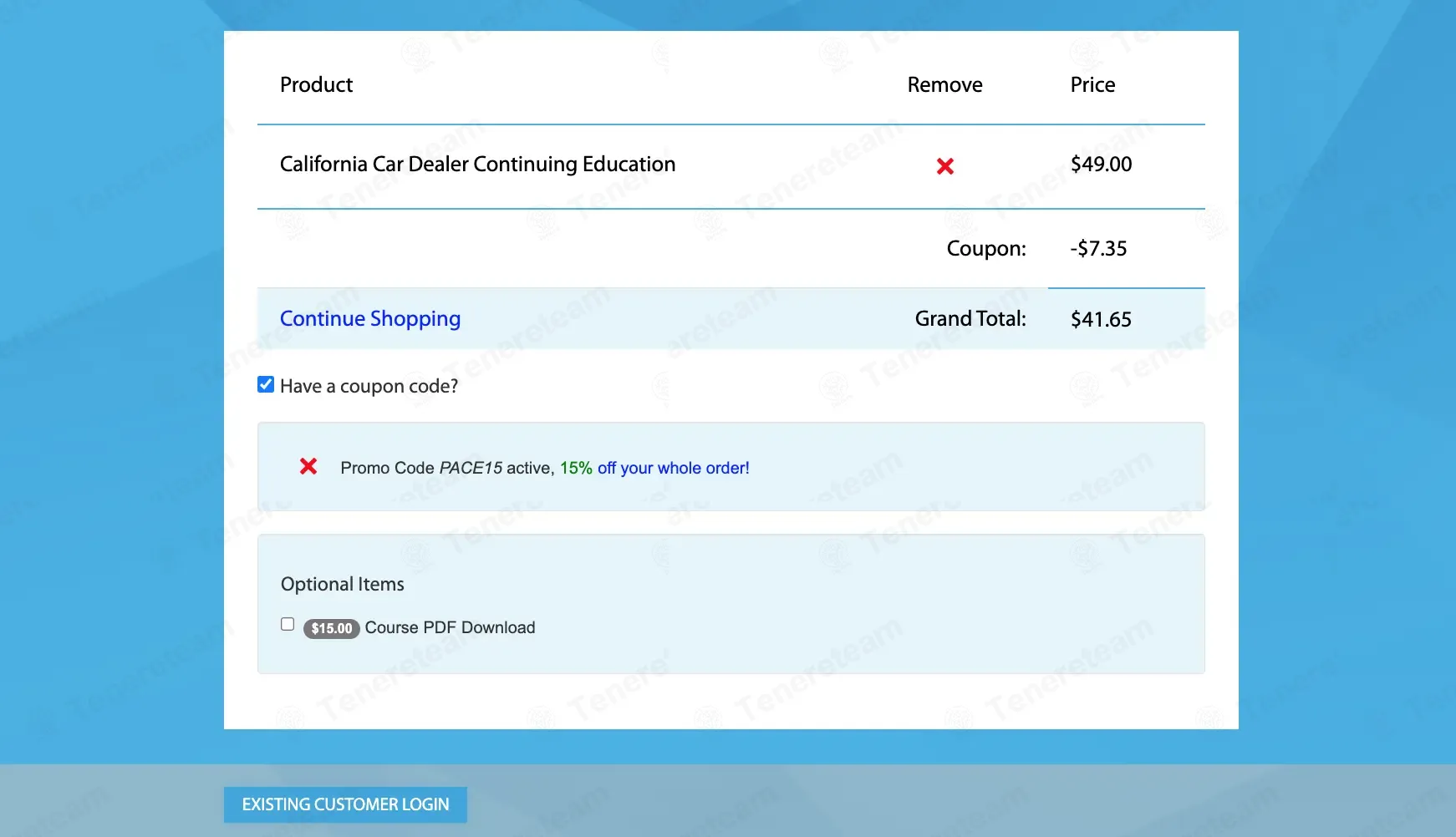Click the Remove column header
Image resolution: width=1456 pixels, height=837 pixels.
click(x=944, y=84)
